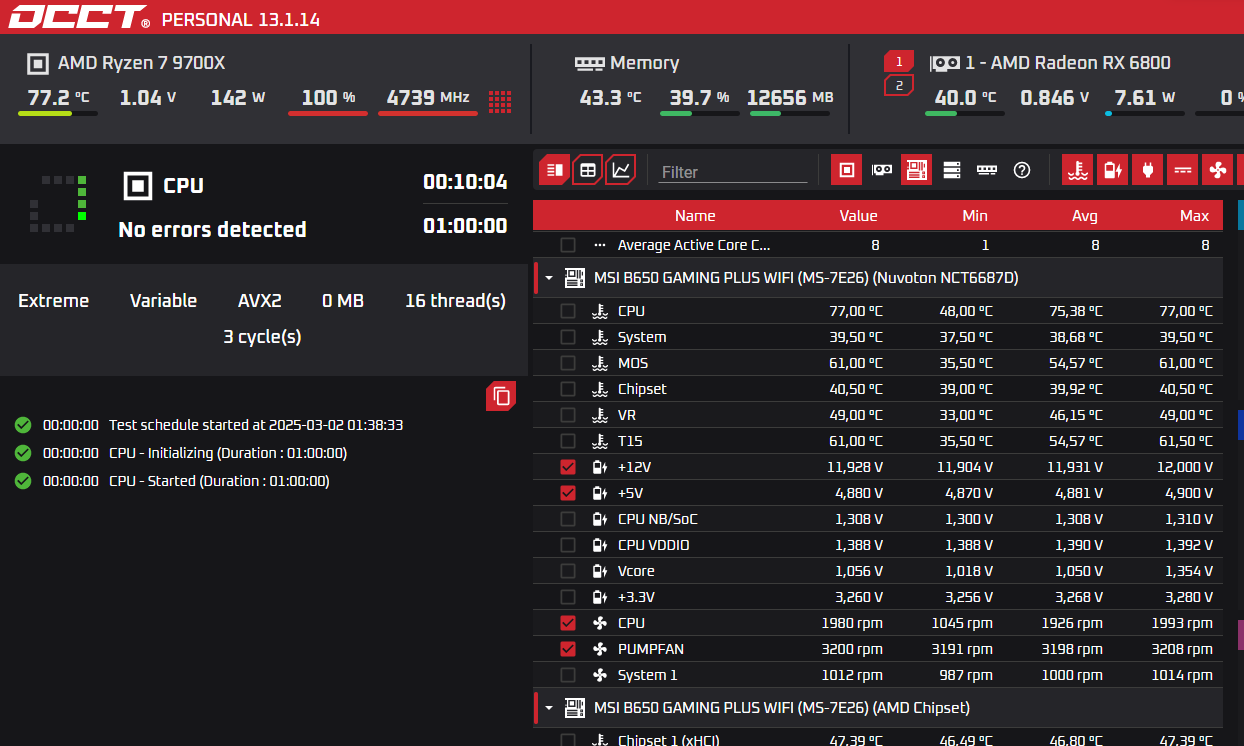Viewport: 1244px width, 746px height.
Task: Check the System temperature checkbox
Action: click(x=568, y=337)
